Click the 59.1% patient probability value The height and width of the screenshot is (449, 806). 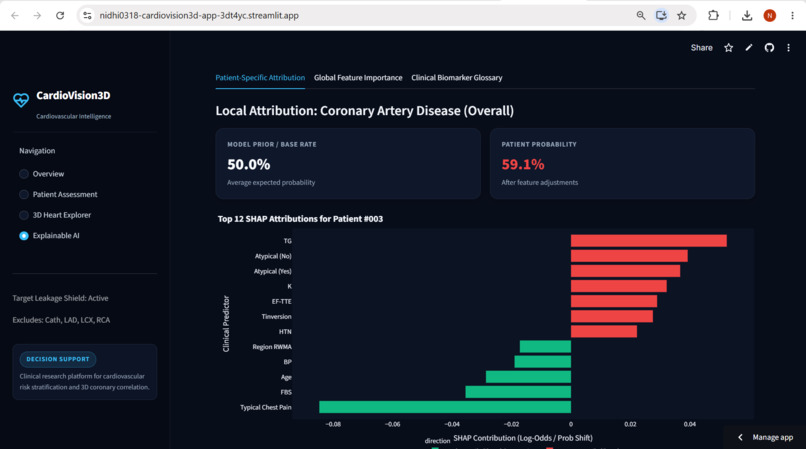tap(523, 165)
